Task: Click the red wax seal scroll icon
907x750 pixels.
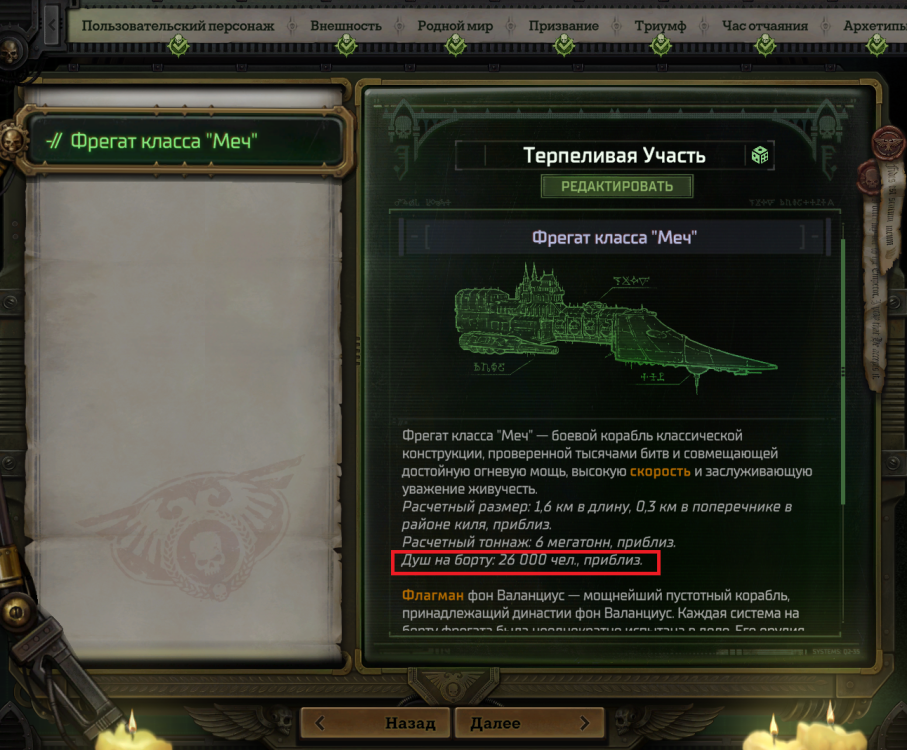Action: tap(886, 142)
